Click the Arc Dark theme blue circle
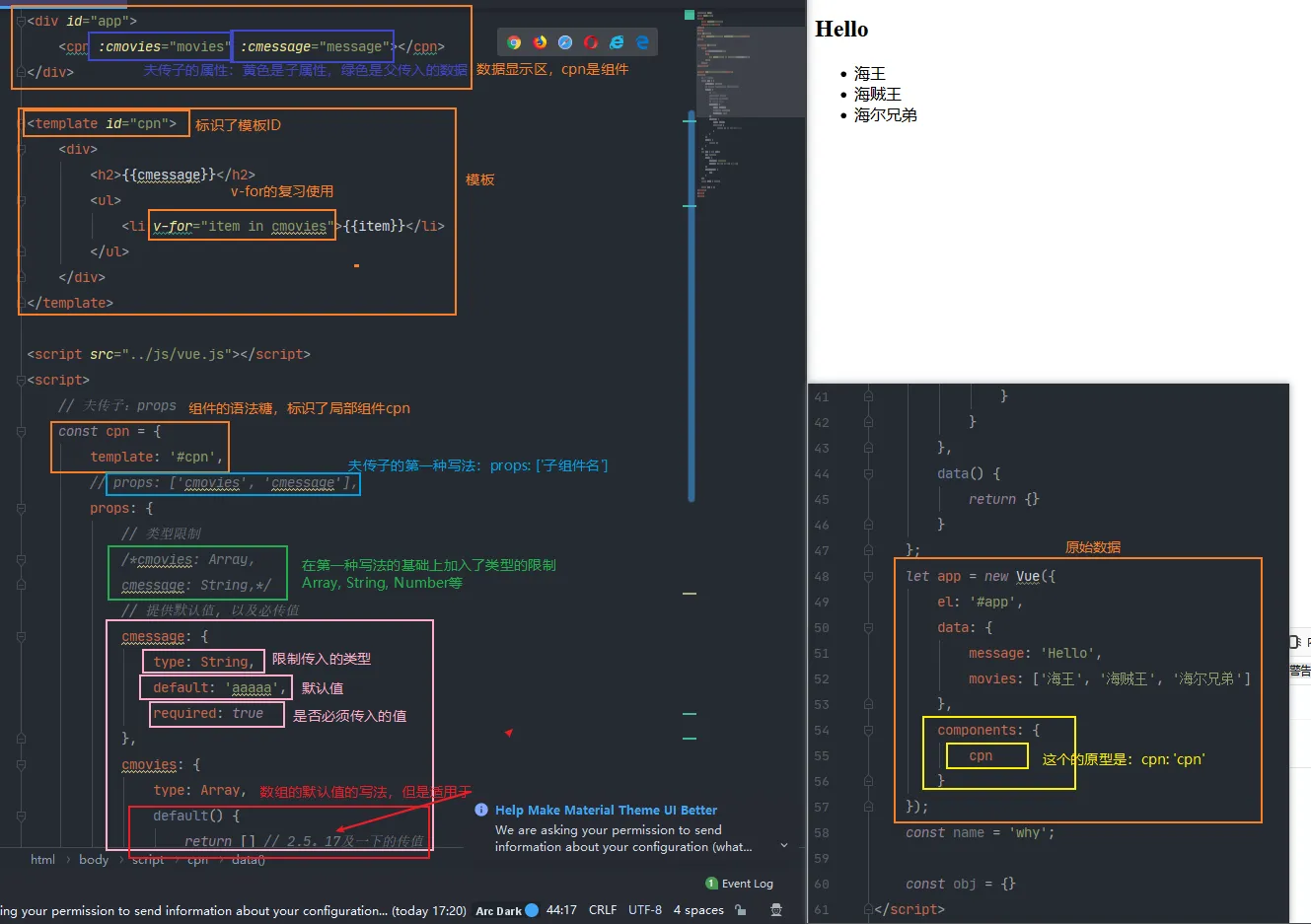This screenshot has height=924, width=1311. click(x=533, y=910)
